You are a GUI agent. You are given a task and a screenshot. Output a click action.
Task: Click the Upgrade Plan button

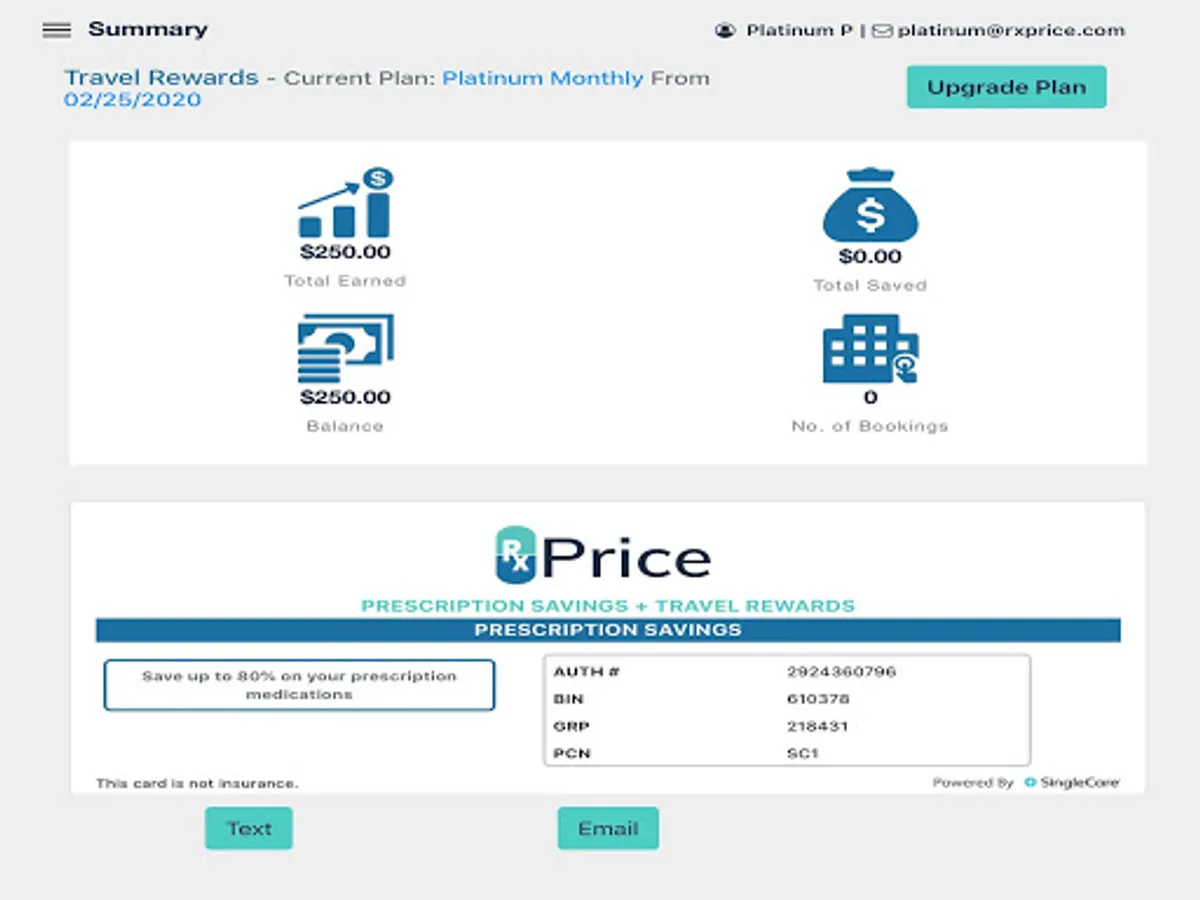point(1006,87)
